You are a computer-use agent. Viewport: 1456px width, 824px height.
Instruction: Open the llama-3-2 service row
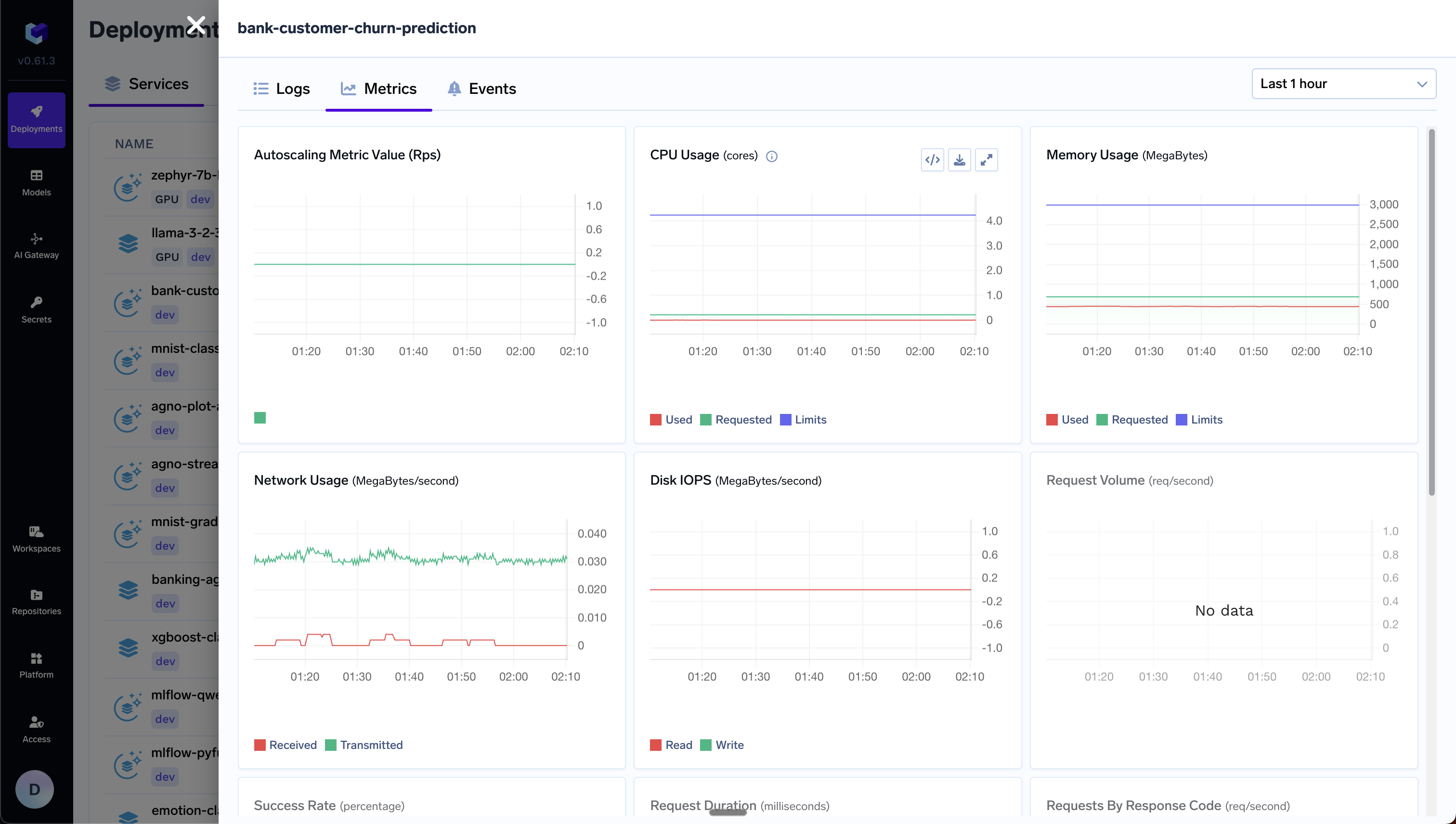point(162,245)
